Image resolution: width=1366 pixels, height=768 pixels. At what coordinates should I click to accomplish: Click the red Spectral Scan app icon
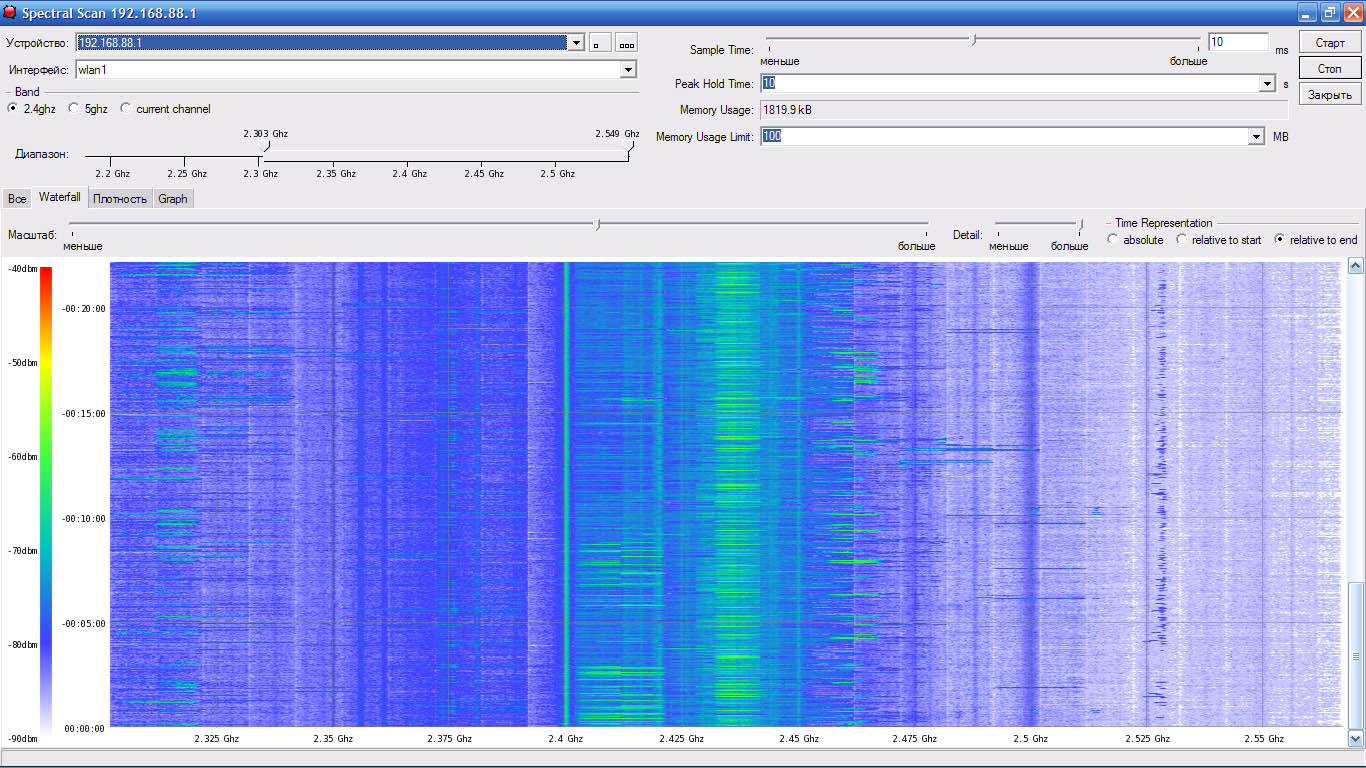10,12
